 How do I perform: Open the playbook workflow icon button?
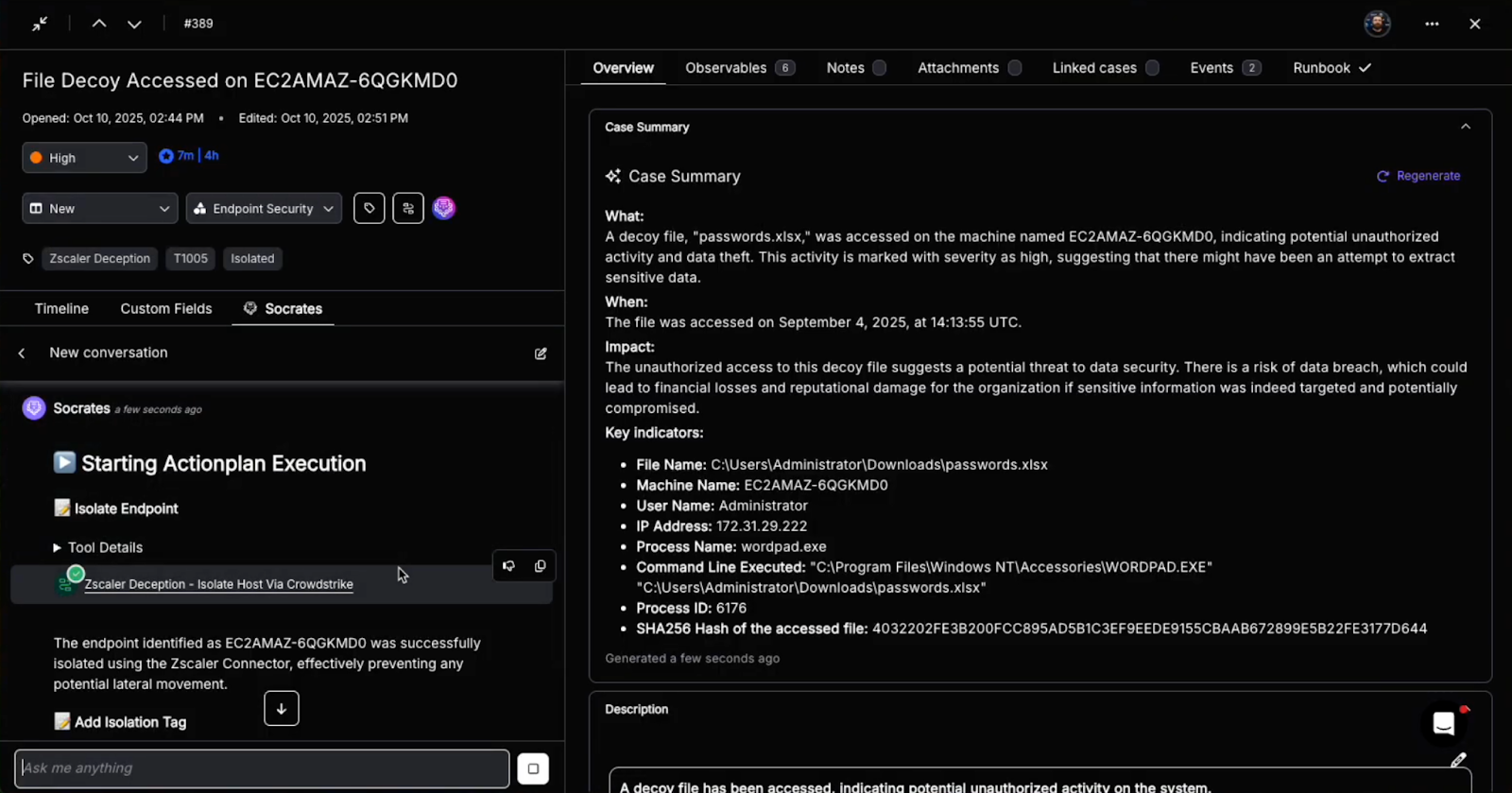tap(408, 209)
